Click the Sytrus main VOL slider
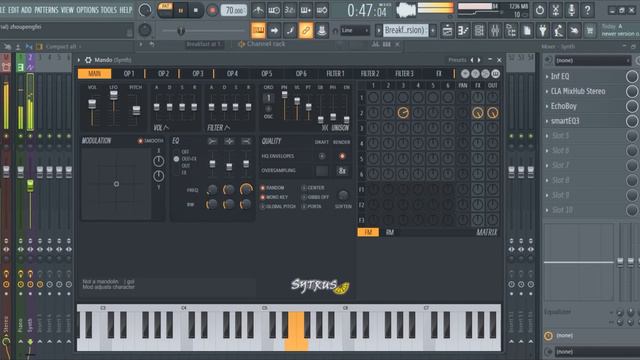The image size is (640, 360). point(92,104)
